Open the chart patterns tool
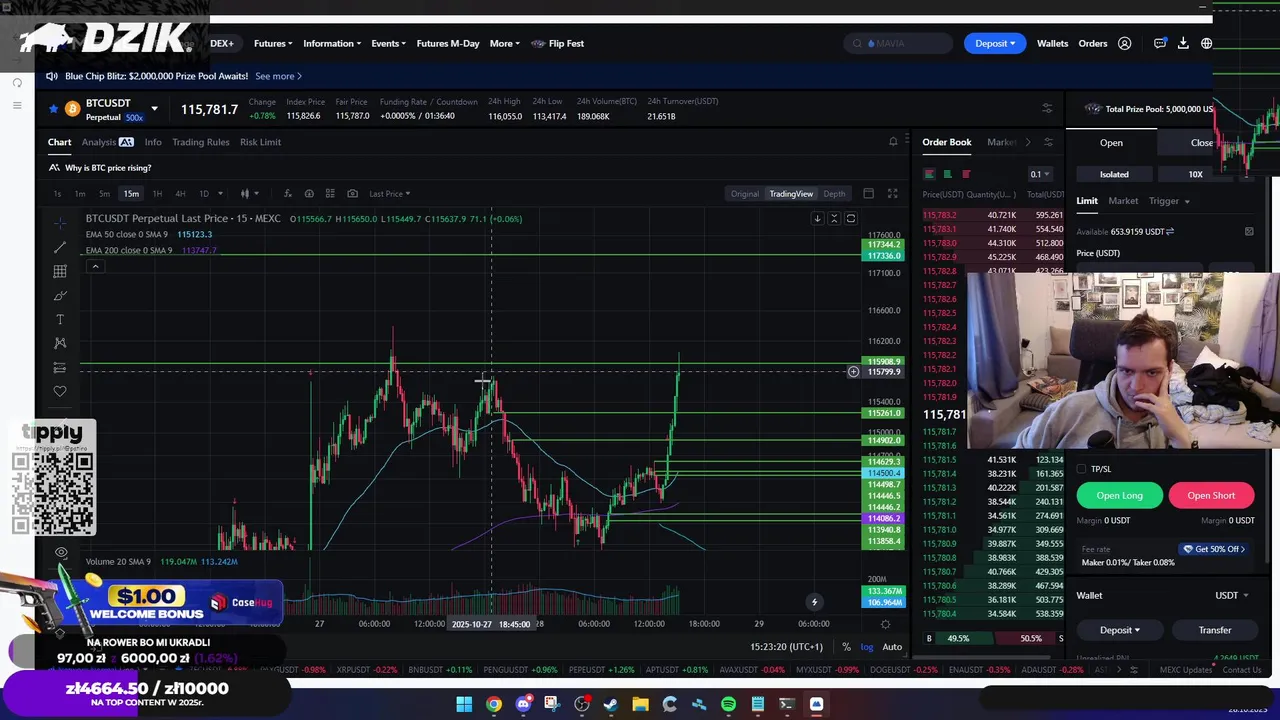The height and width of the screenshot is (720, 1280). click(60, 343)
